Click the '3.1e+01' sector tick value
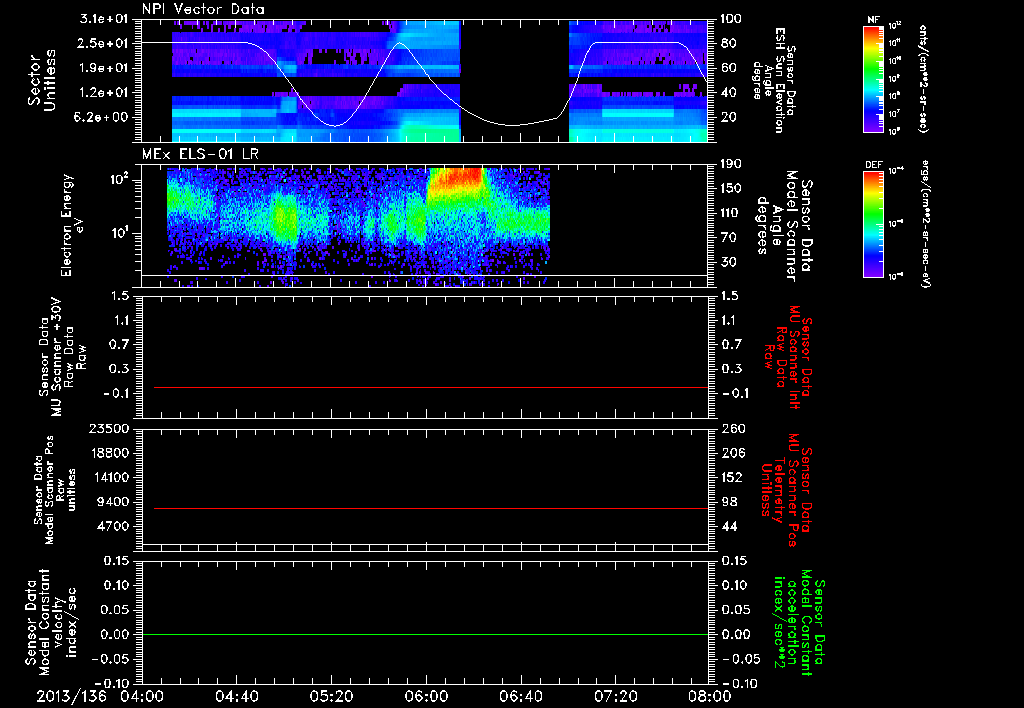The image size is (1024, 708). tap(104, 19)
